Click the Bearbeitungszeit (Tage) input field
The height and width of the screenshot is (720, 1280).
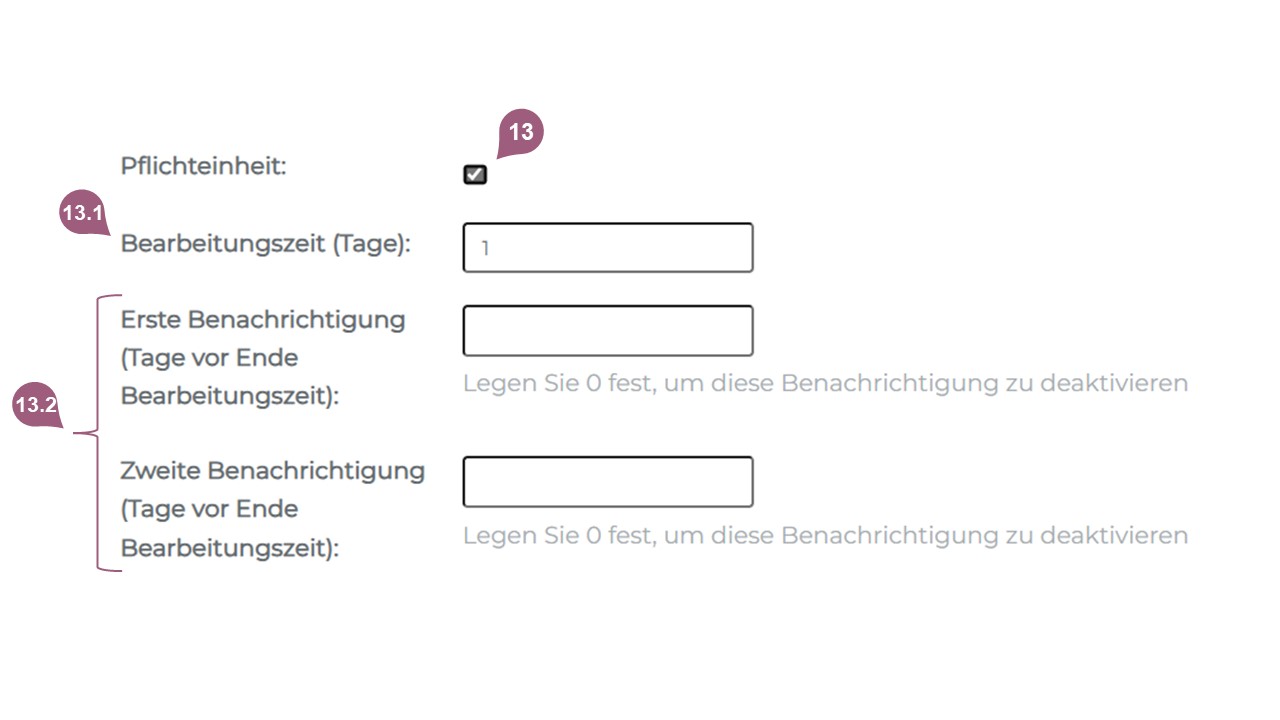click(x=607, y=248)
